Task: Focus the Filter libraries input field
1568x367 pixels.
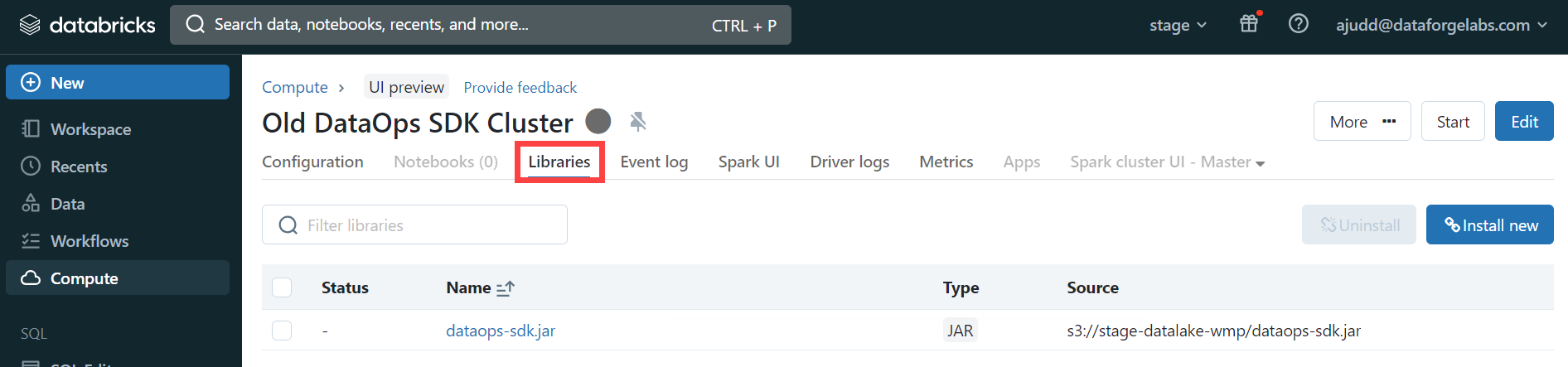Action: pos(414,225)
